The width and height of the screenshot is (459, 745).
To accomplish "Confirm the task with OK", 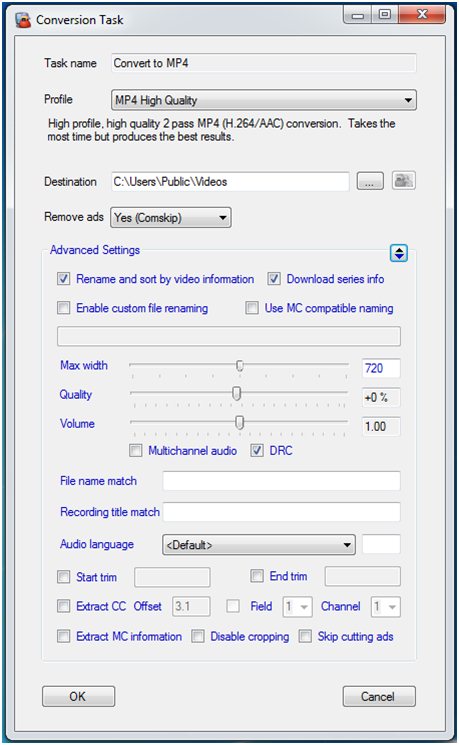I will [78, 697].
